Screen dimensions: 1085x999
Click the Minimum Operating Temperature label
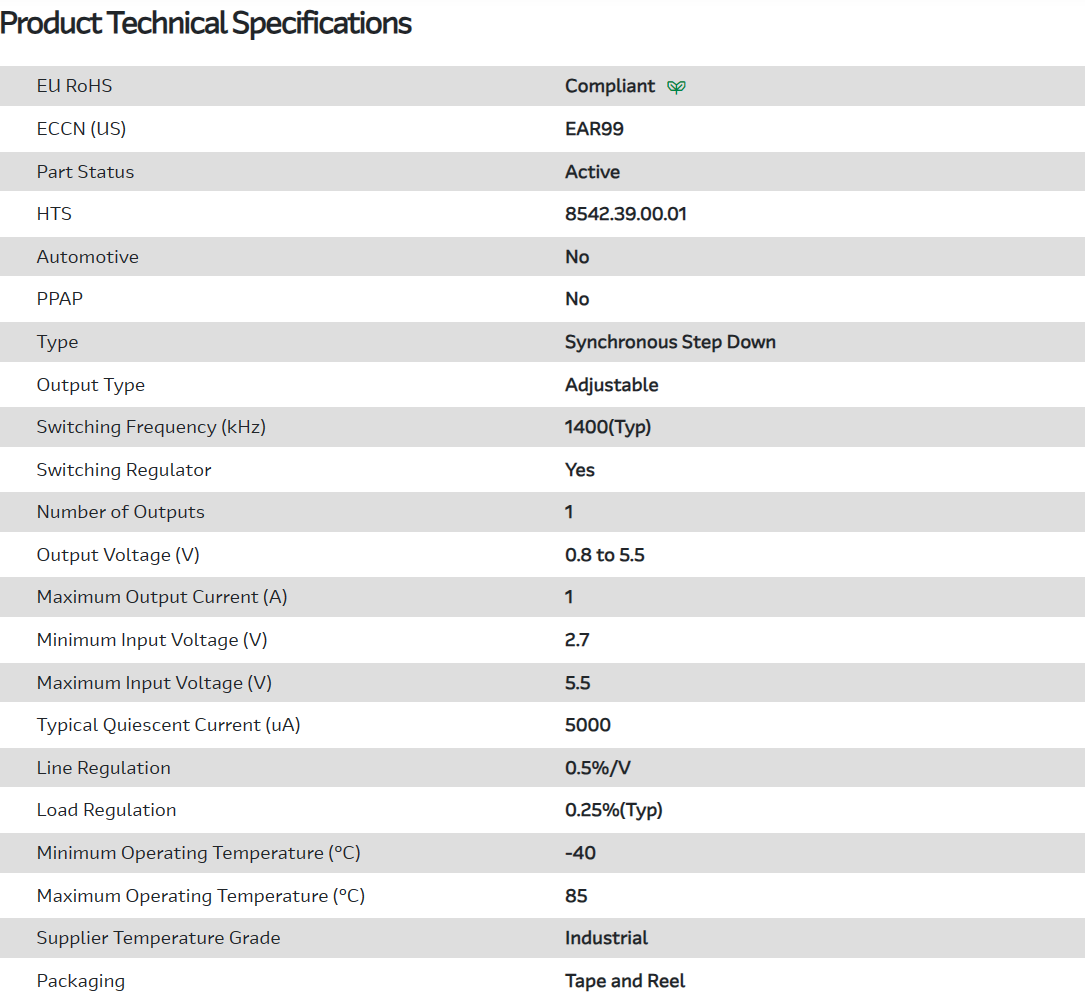pos(198,853)
